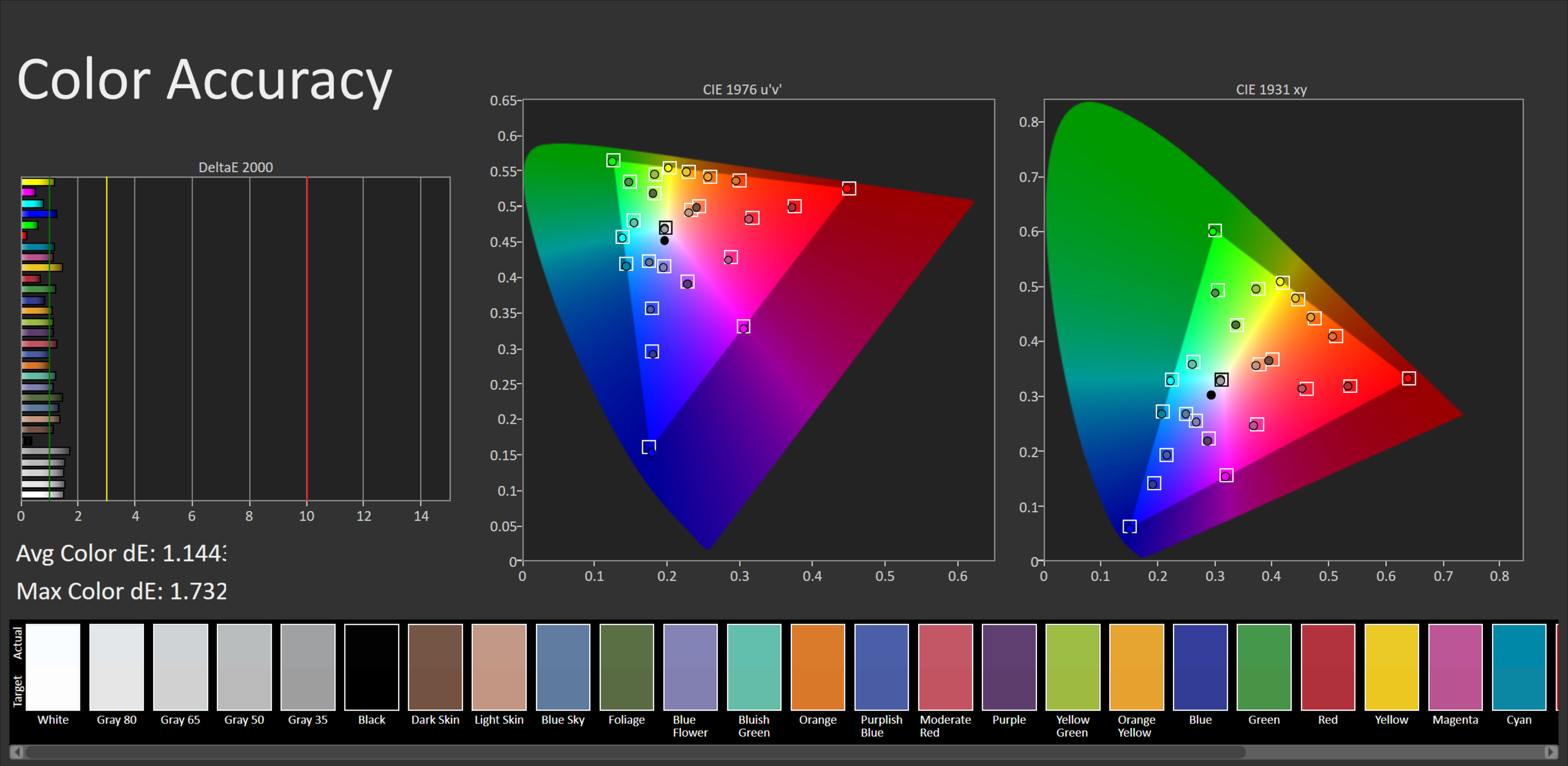Viewport: 1568px width, 766px height.
Task: Click the left scroll arrow button
Action: (x=17, y=752)
